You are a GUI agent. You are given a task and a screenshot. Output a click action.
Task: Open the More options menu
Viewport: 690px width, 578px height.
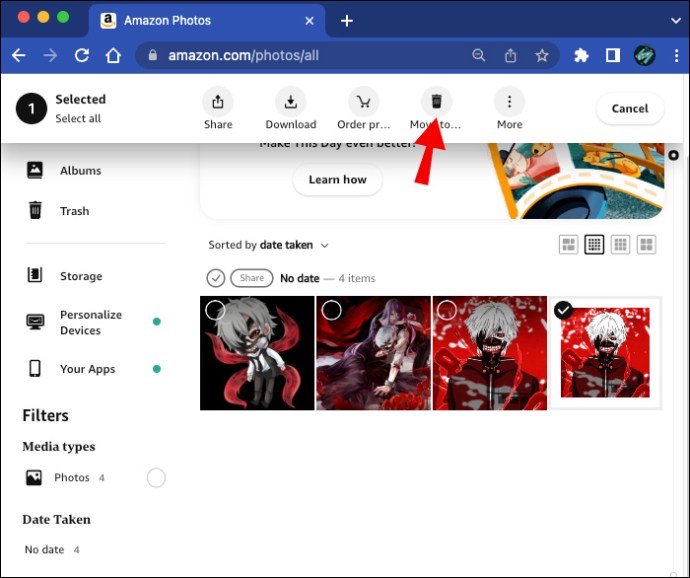pyautogui.click(x=509, y=101)
